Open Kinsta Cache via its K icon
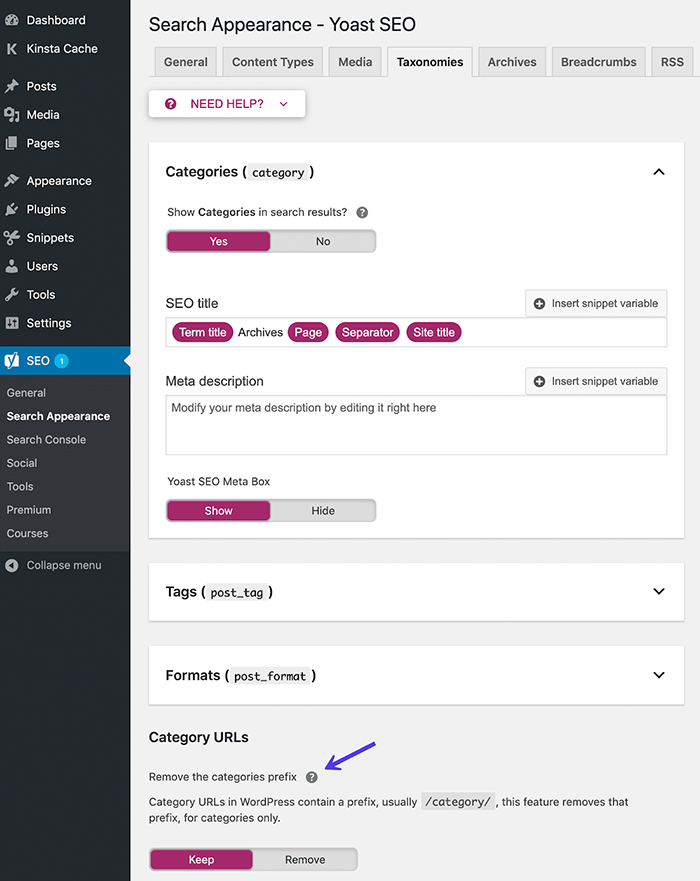700x881 pixels. [x=12, y=48]
